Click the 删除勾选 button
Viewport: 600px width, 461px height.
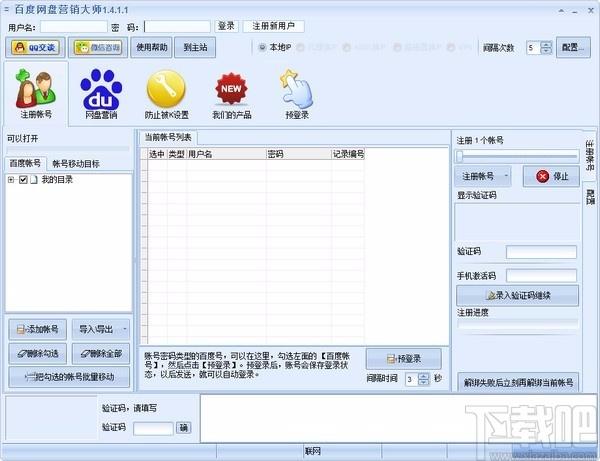click(x=38, y=353)
